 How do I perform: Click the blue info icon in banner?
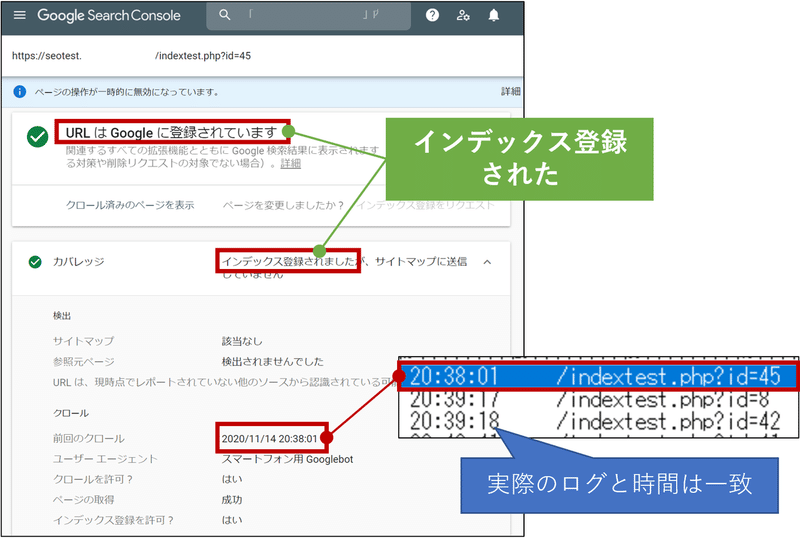(19, 92)
